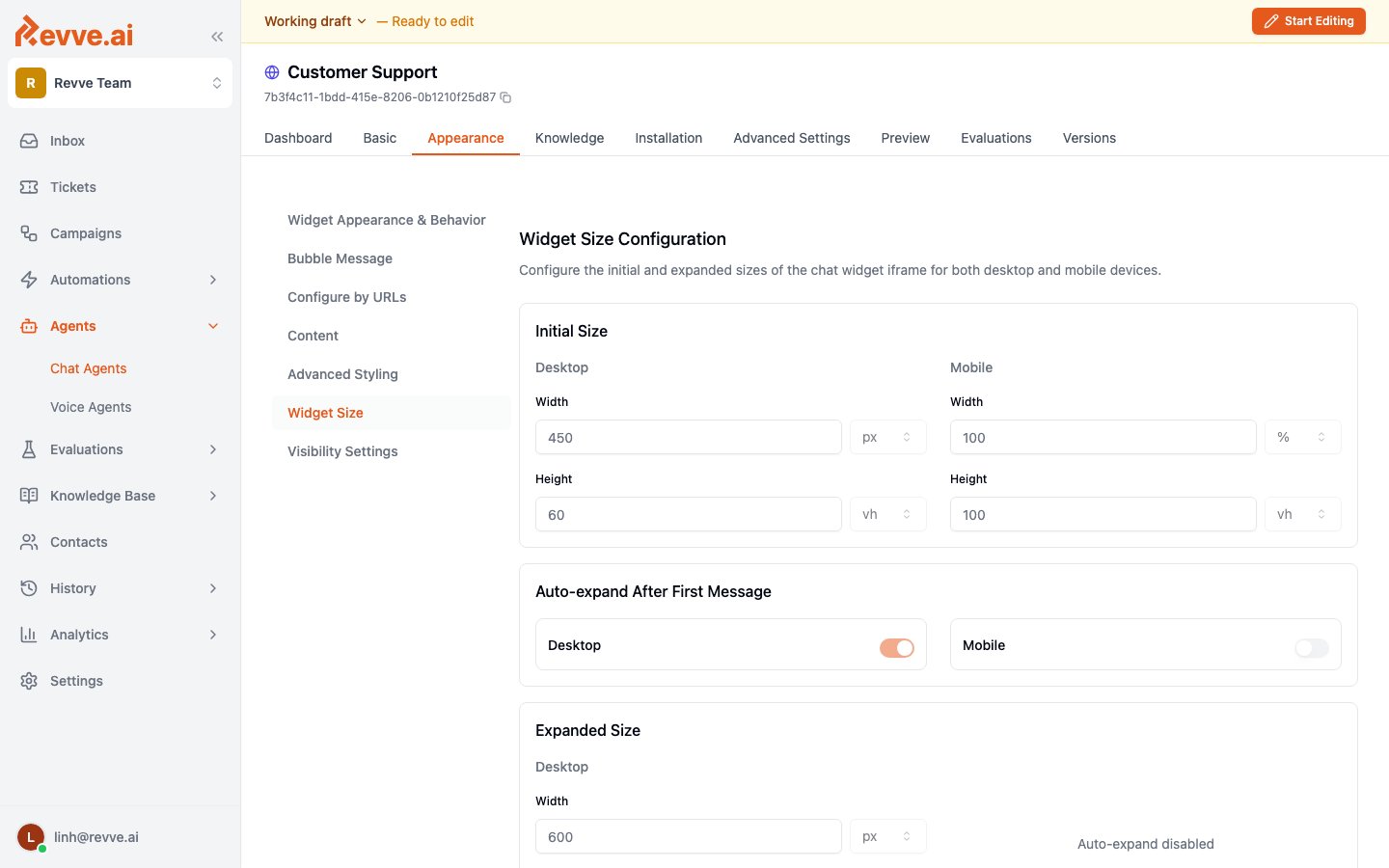
Task: Select the Appearance tab
Action: pos(466,138)
